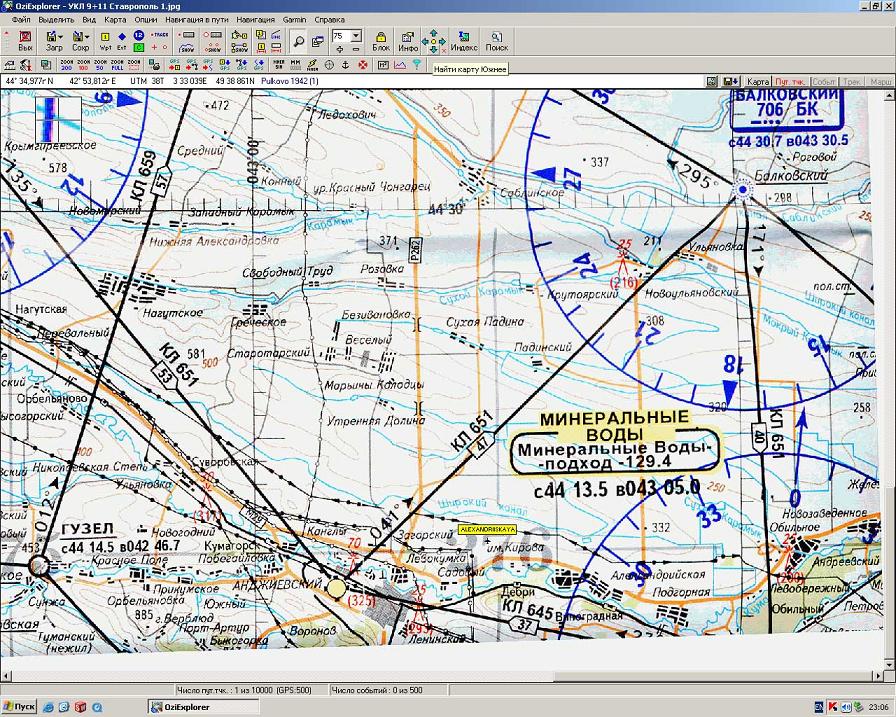This screenshot has height=717, width=896.
Task: Click the Zoom FULL button
Action: pyautogui.click(x=117, y=65)
